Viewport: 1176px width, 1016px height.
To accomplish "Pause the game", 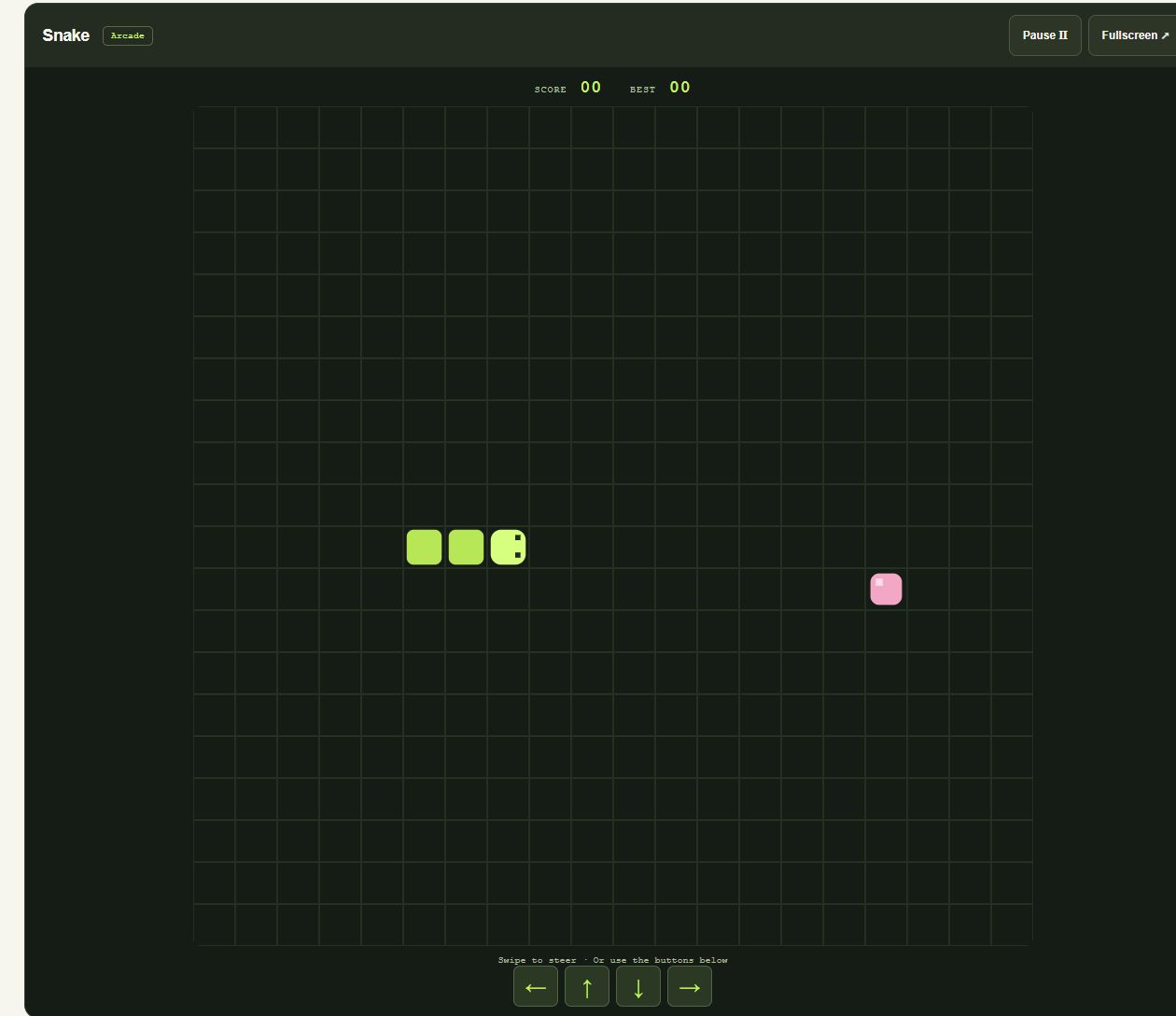I will (1045, 35).
